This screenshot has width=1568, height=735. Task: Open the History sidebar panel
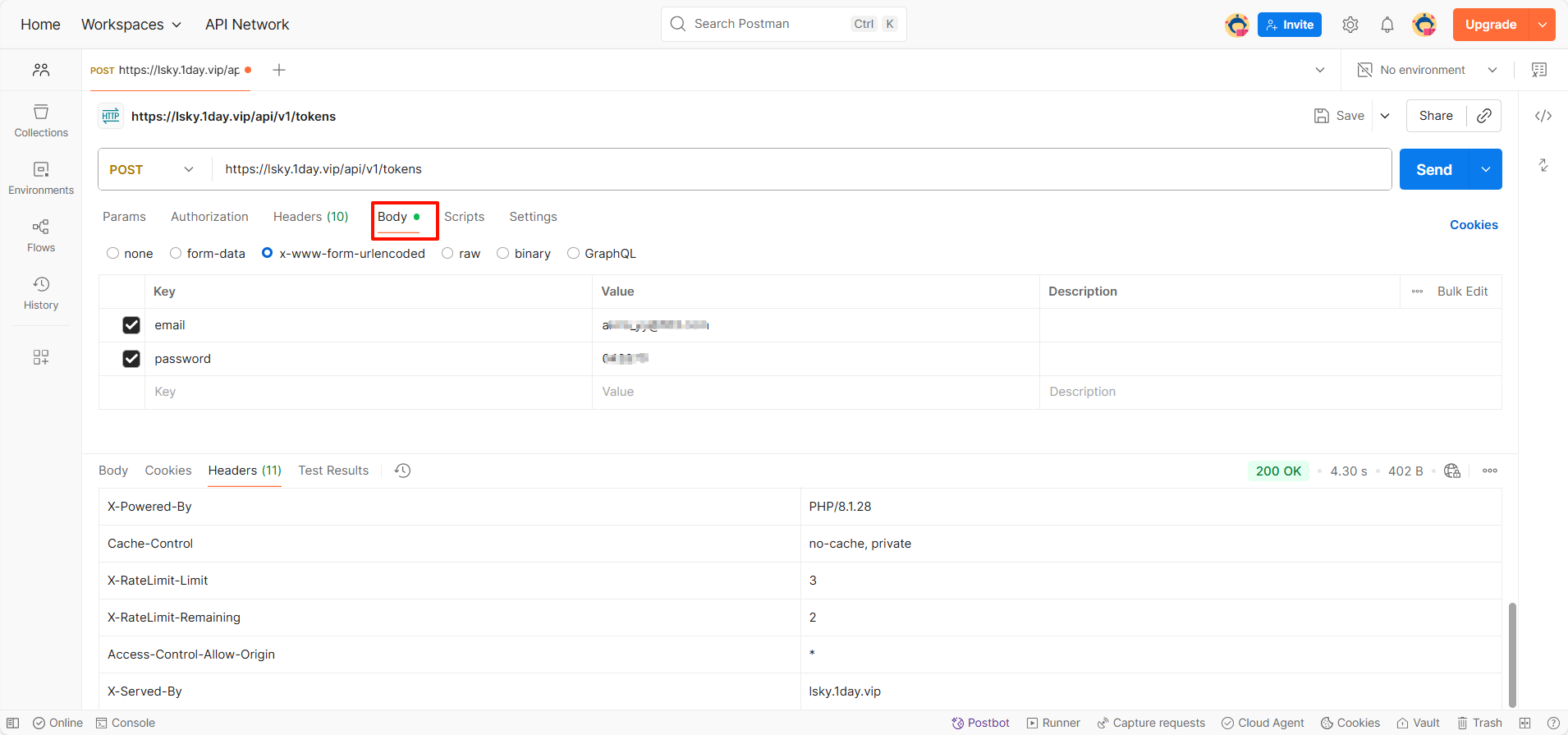(41, 292)
